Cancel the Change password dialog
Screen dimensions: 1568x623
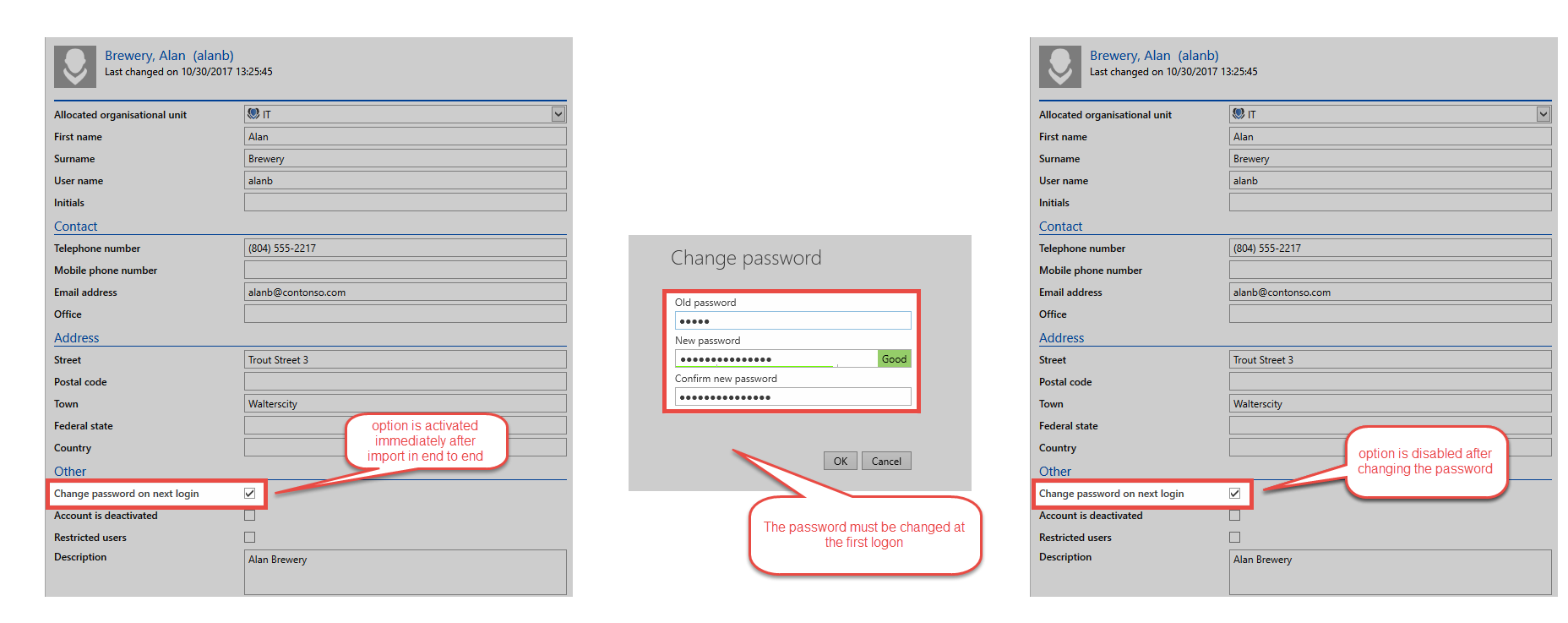click(886, 462)
